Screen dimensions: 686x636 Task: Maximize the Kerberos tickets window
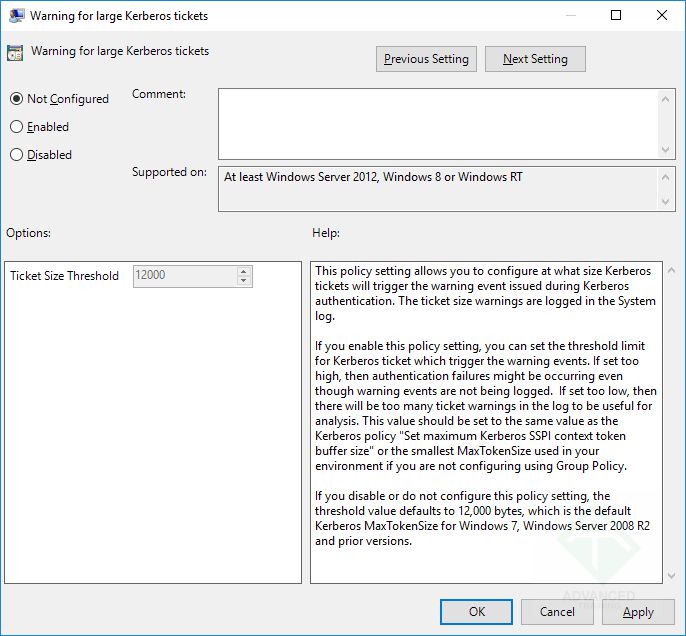click(x=616, y=15)
